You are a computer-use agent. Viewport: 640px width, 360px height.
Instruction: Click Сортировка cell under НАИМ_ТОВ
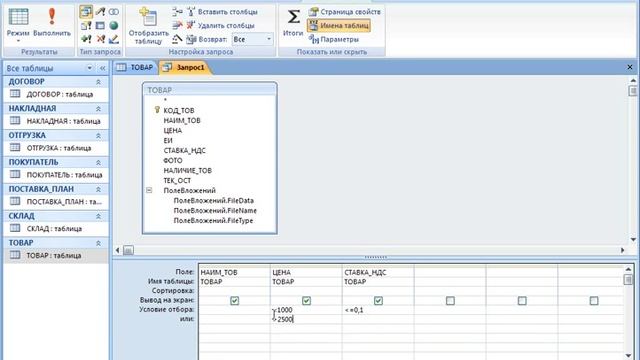[234, 291]
